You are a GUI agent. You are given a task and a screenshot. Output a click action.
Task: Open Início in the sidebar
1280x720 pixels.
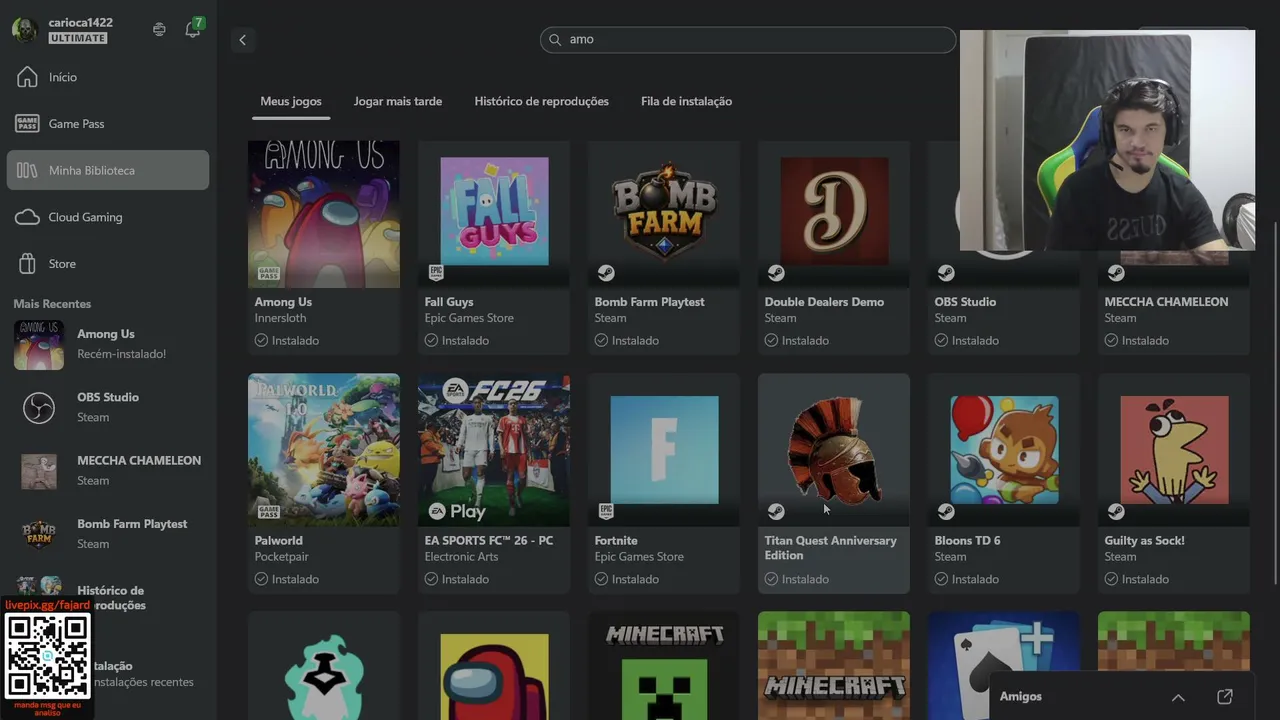click(x=108, y=77)
